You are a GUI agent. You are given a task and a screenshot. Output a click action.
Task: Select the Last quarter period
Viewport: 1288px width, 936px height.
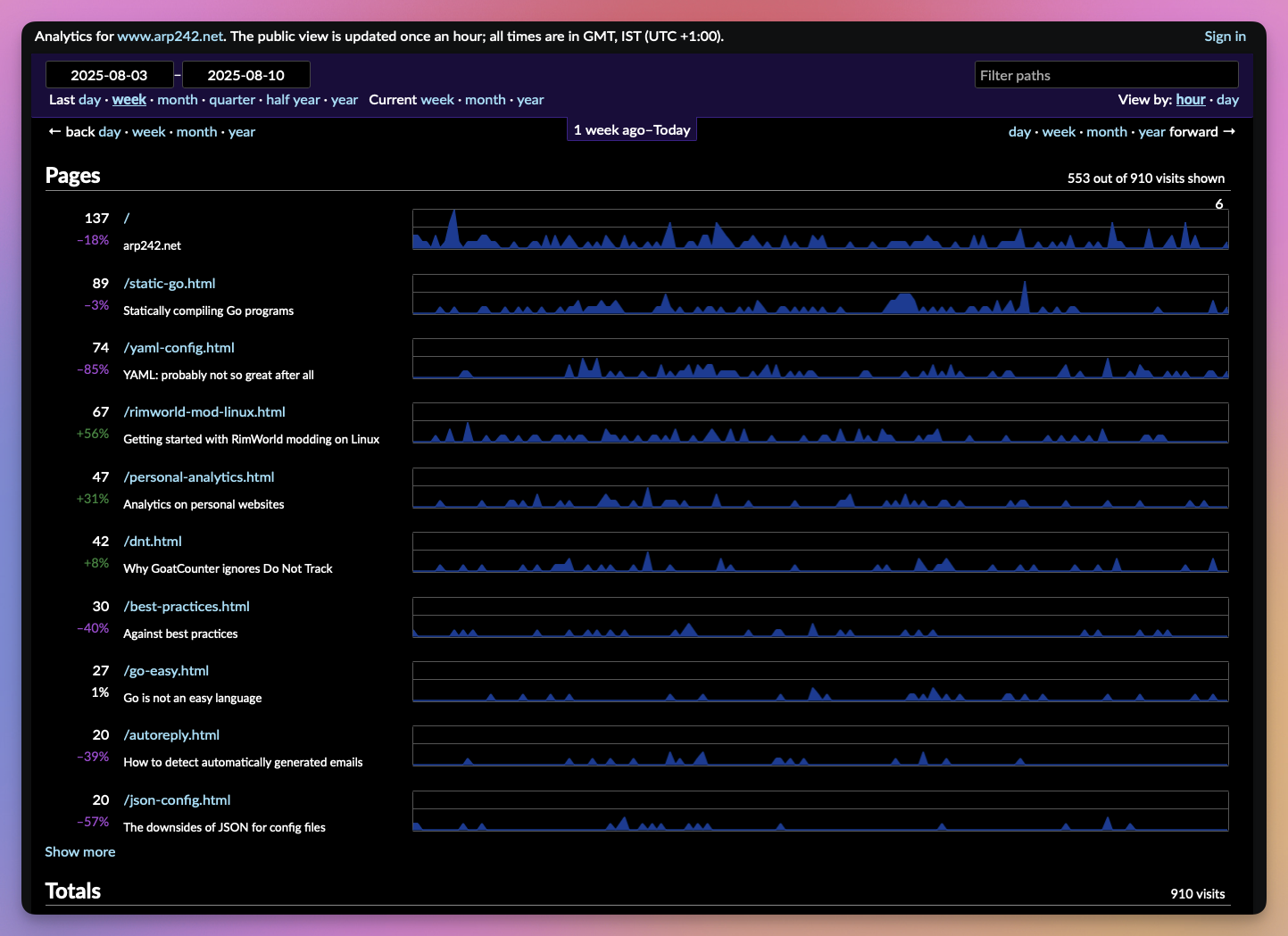[232, 100]
